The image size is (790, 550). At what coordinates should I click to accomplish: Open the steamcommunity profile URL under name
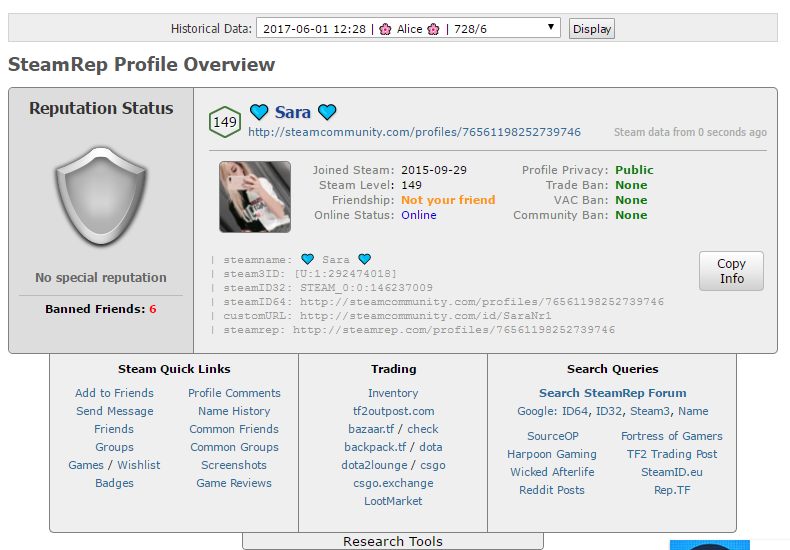click(414, 132)
